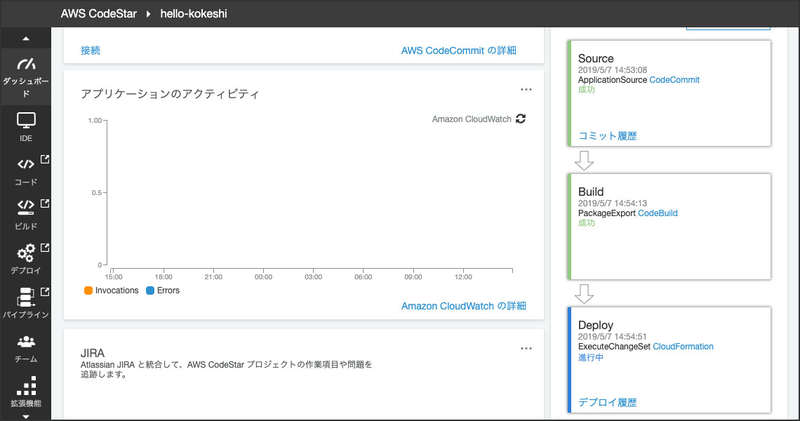Click the Source stage title

coord(596,59)
